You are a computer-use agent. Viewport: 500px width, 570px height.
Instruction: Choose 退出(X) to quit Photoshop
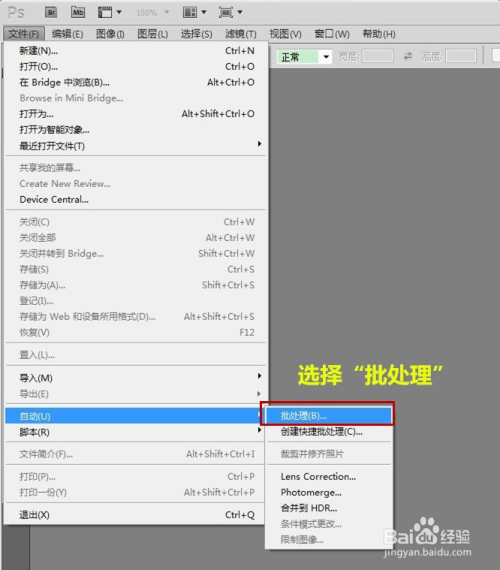pos(136,515)
